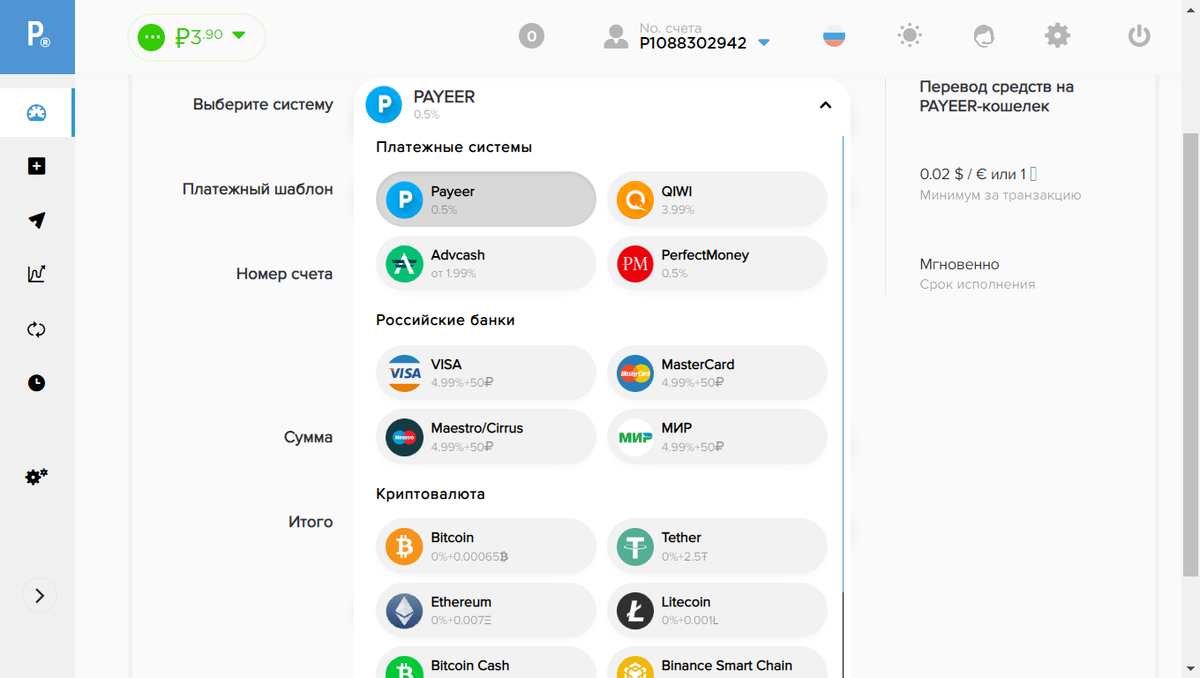This screenshot has height=678, width=1200.
Task: Select QIWI payment system option
Action: point(717,200)
